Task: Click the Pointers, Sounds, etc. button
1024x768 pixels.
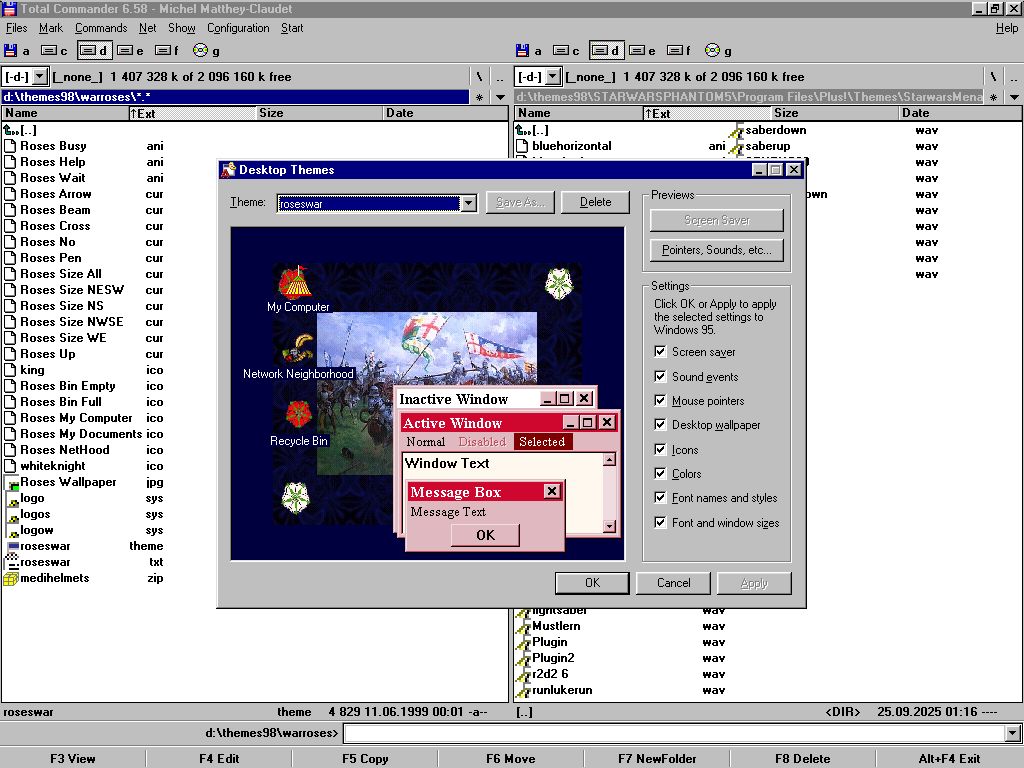Action: pyautogui.click(x=717, y=250)
